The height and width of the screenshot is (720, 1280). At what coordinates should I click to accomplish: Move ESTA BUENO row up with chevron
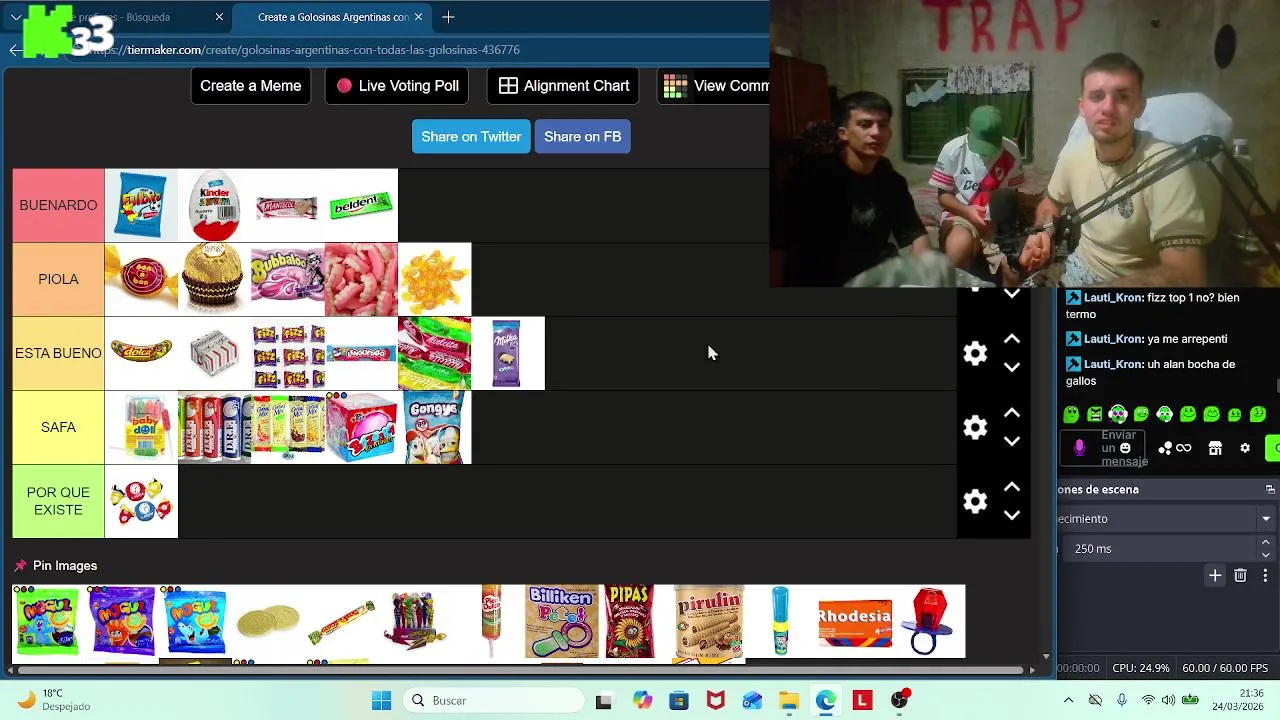1011,340
